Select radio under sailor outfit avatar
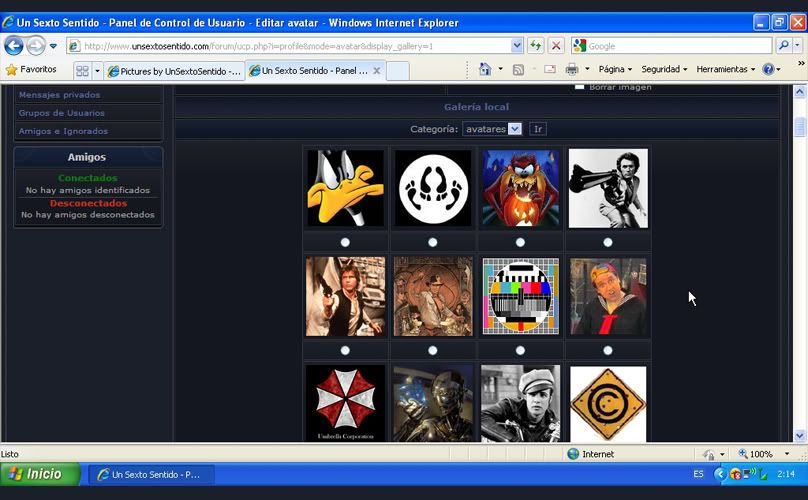This screenshot has width=808, height=500. coord(608,351)
